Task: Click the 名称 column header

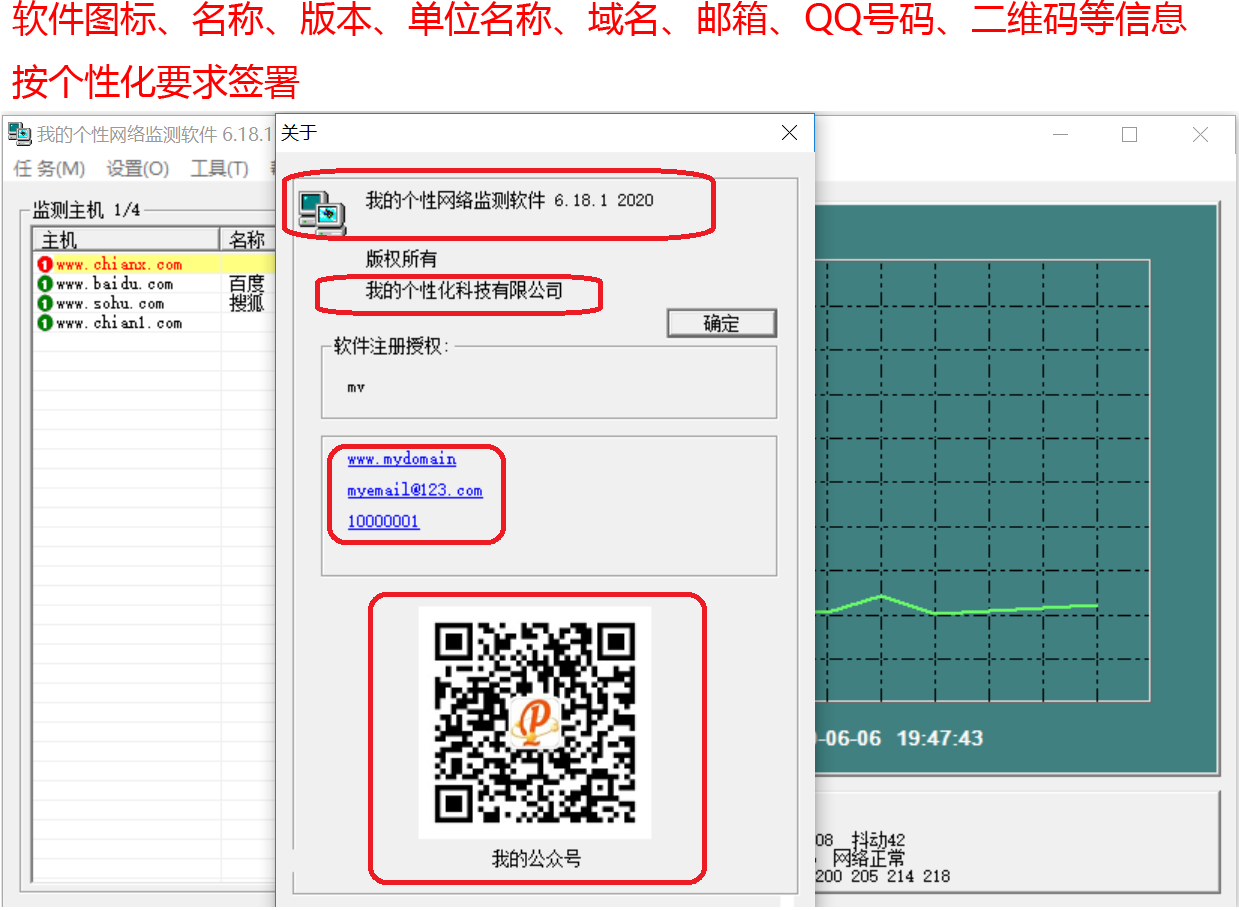Action: [247, 240]
